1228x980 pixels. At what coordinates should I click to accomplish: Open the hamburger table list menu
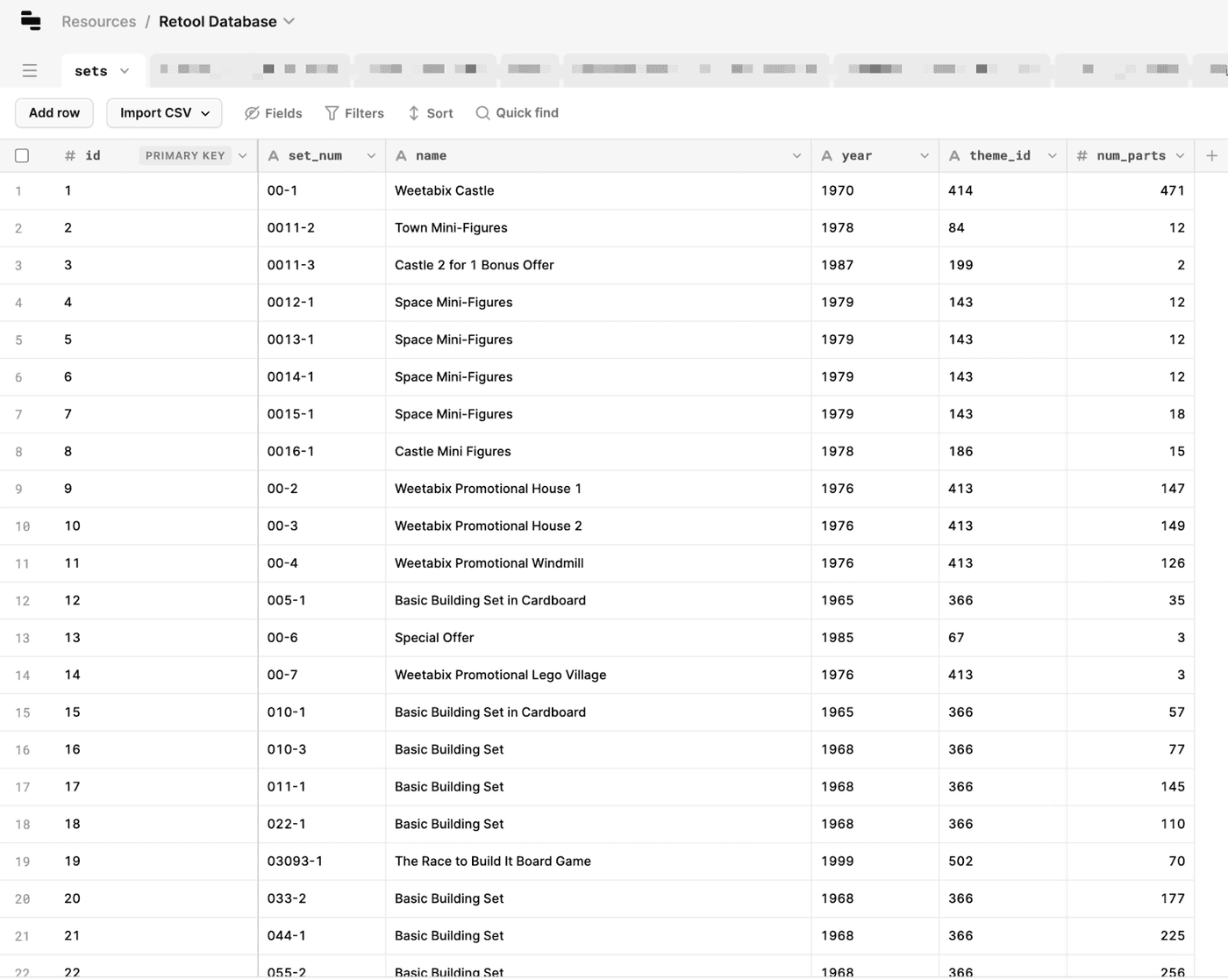tap(30, 70)
